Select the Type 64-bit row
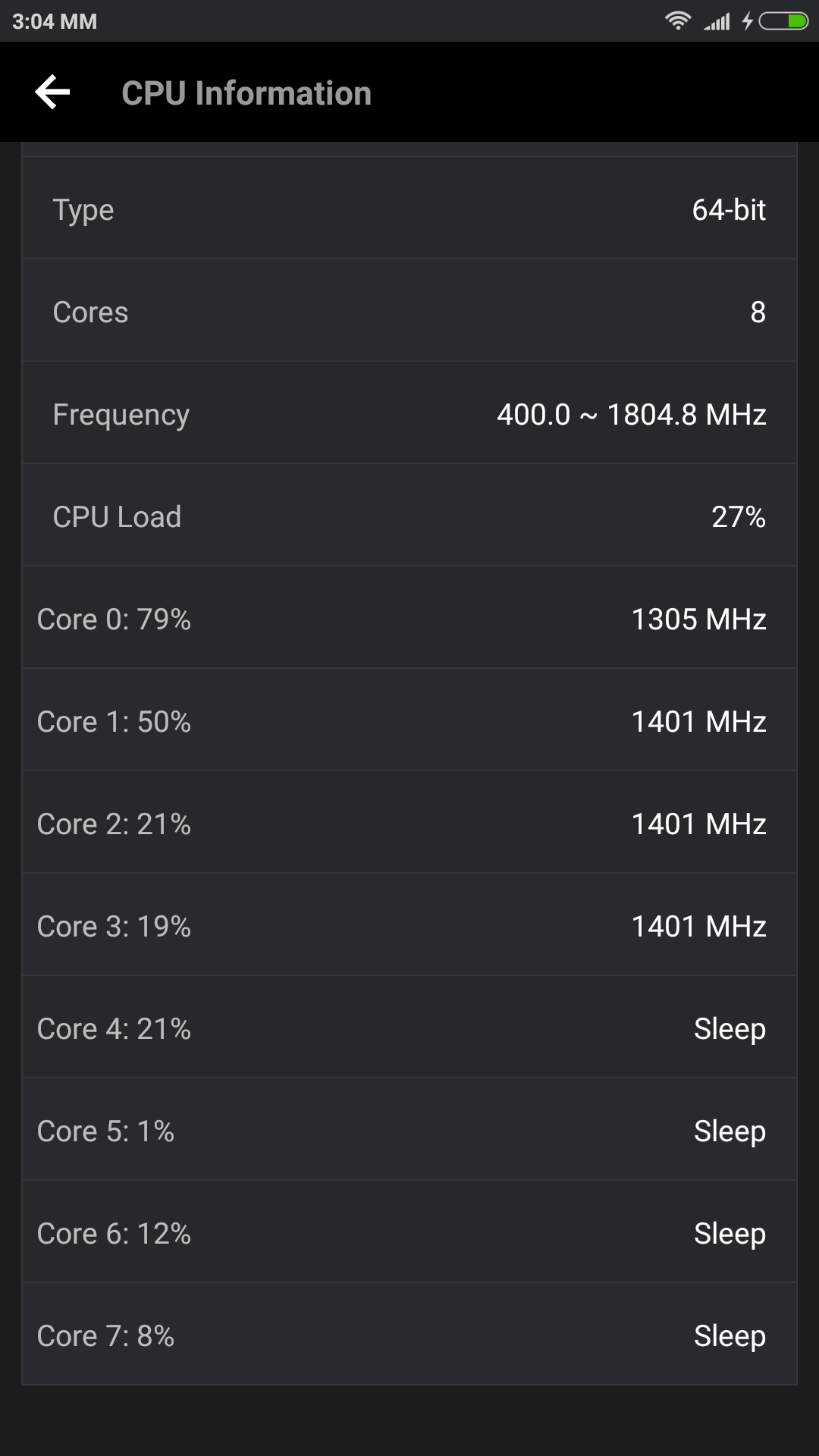Viewport: 819px width, 1456px height. click(409, 209)
